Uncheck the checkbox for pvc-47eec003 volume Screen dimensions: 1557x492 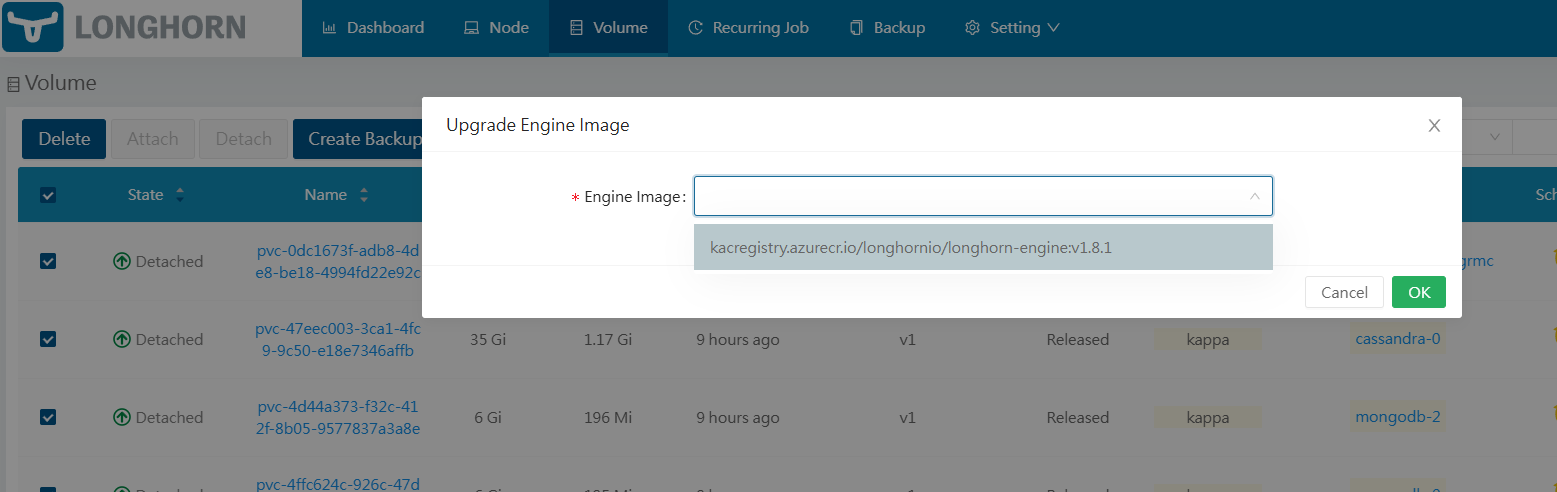[48, 340]
